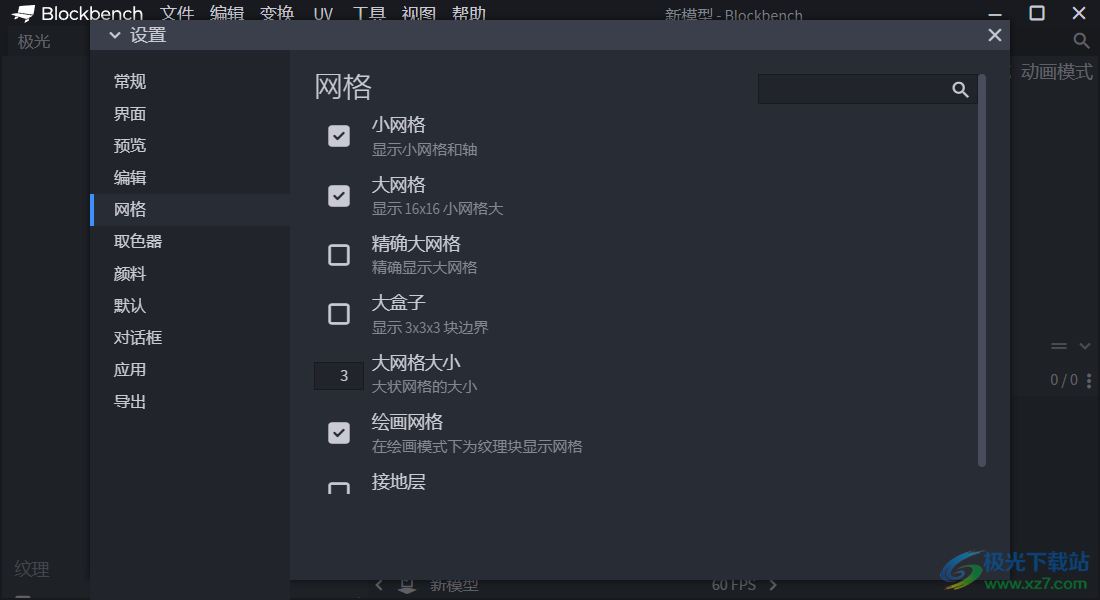Screen dimensions: 1100x600
Task: Click the Blockbench logo icon
Action: (x=23, y=13)
